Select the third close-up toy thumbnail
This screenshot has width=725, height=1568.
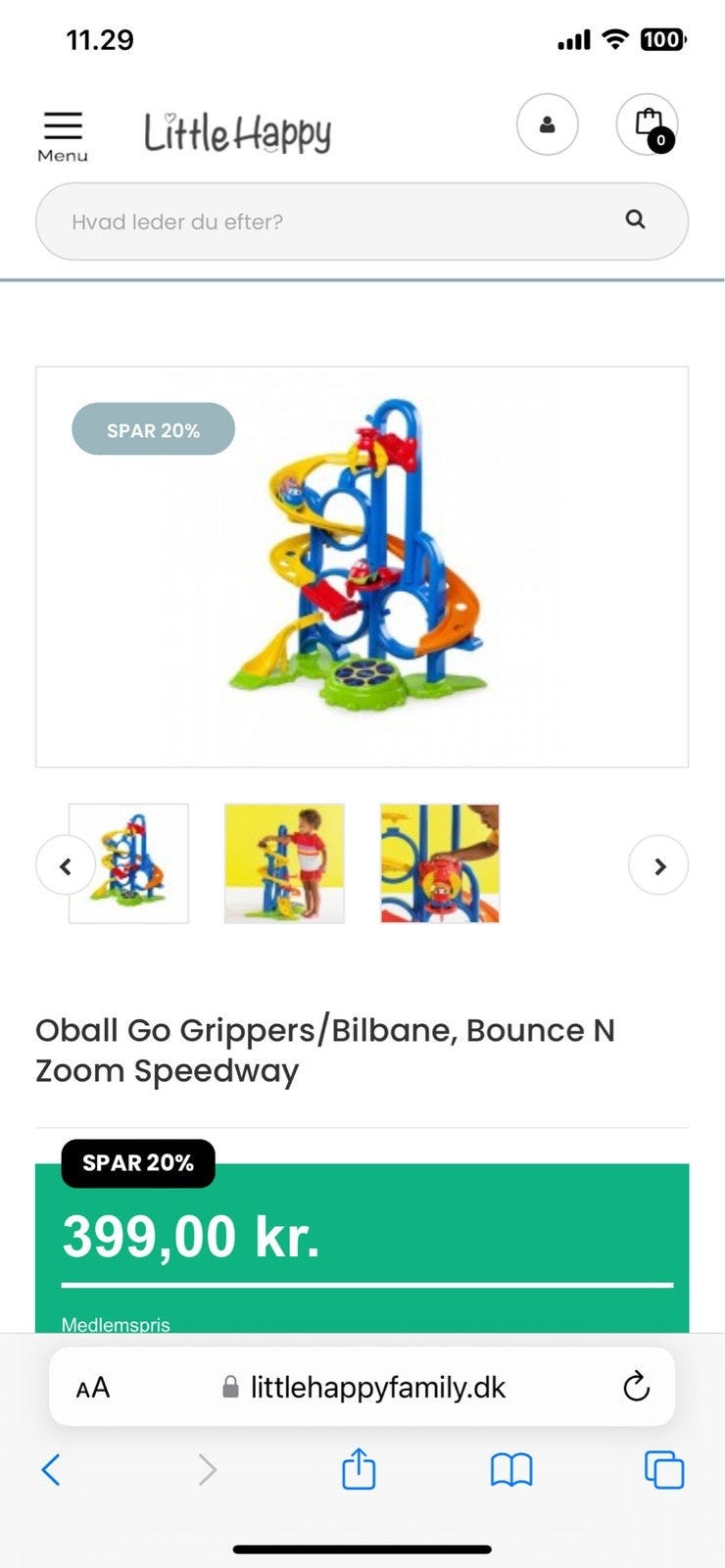pos(440,863)
